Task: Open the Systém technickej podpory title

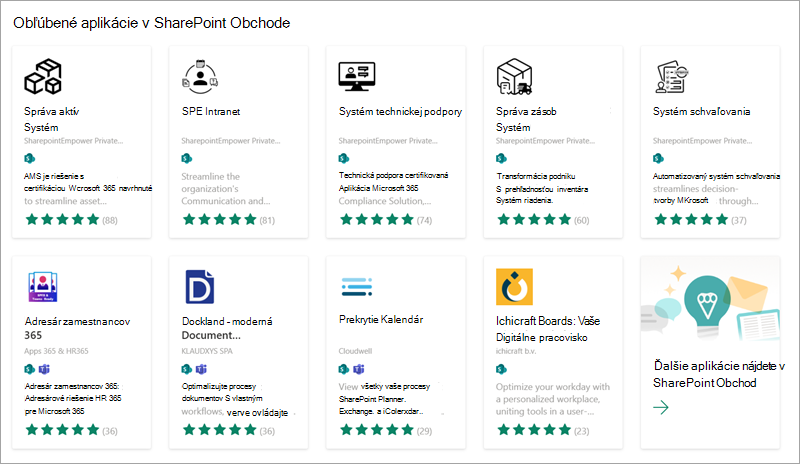Action: (x=401, y=111)
